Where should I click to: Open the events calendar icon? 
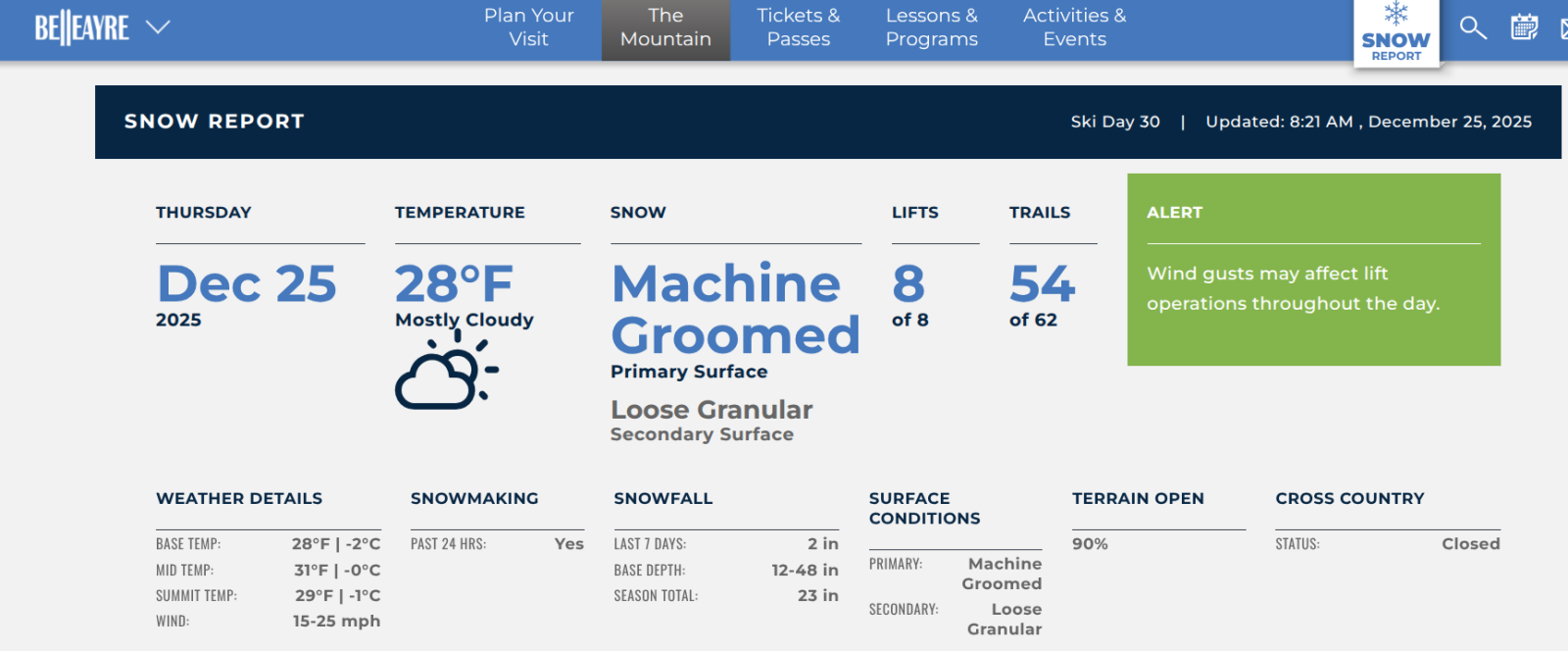pos(1524,27)
